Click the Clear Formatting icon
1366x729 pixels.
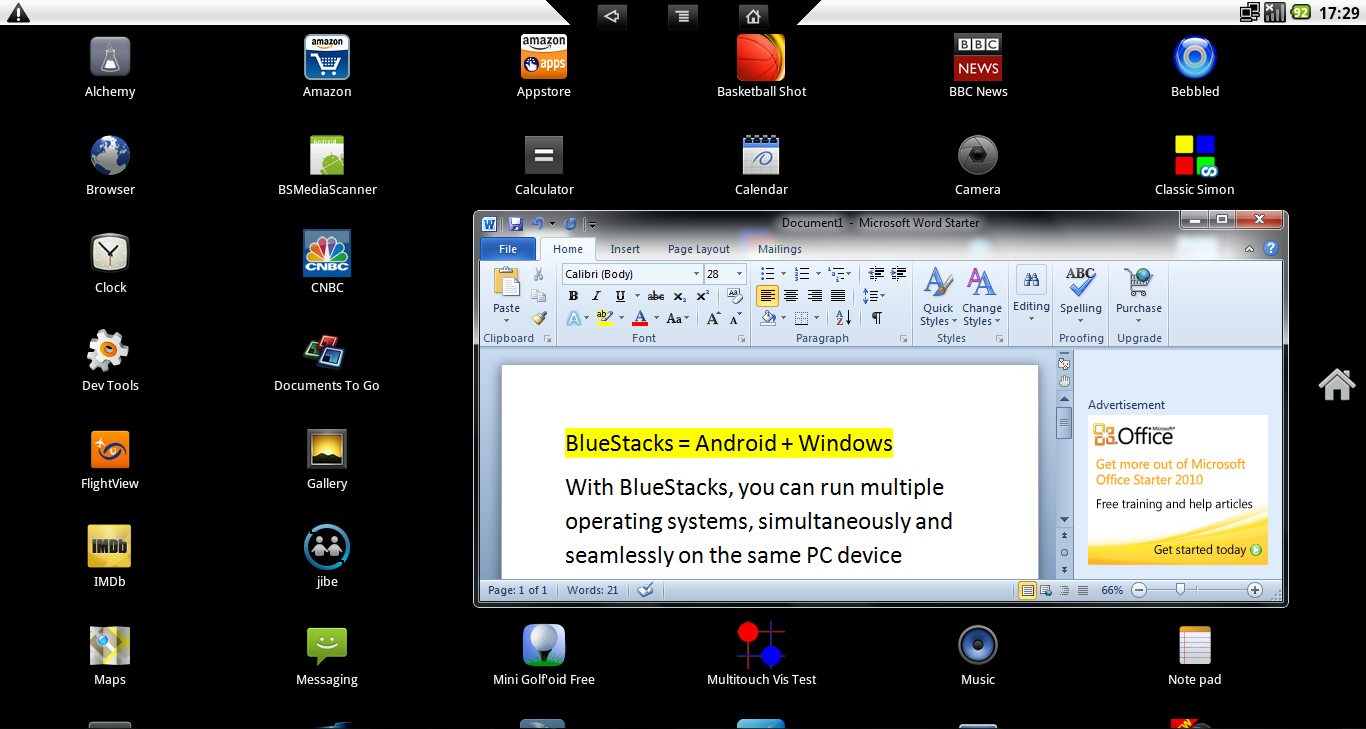click(735, 296)
